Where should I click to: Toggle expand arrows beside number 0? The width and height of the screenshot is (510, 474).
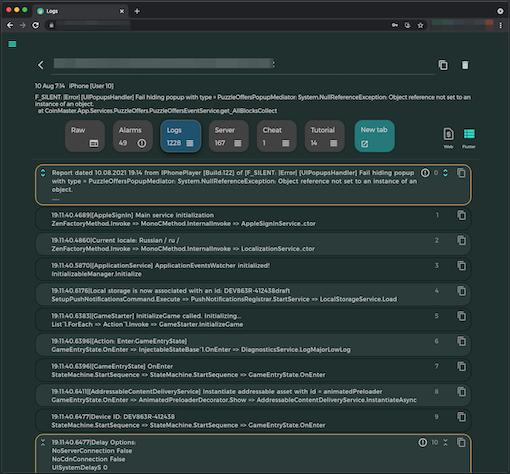(x=445, y=173)
